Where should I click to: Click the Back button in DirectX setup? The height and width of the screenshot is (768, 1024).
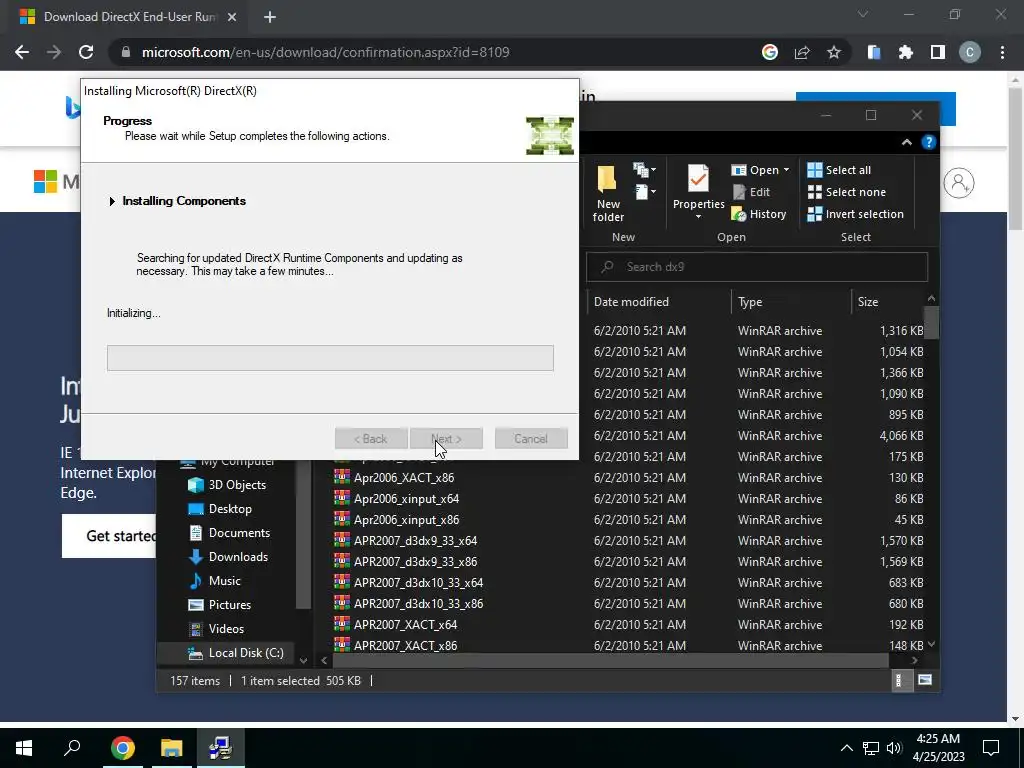click(x=371, y=439)
